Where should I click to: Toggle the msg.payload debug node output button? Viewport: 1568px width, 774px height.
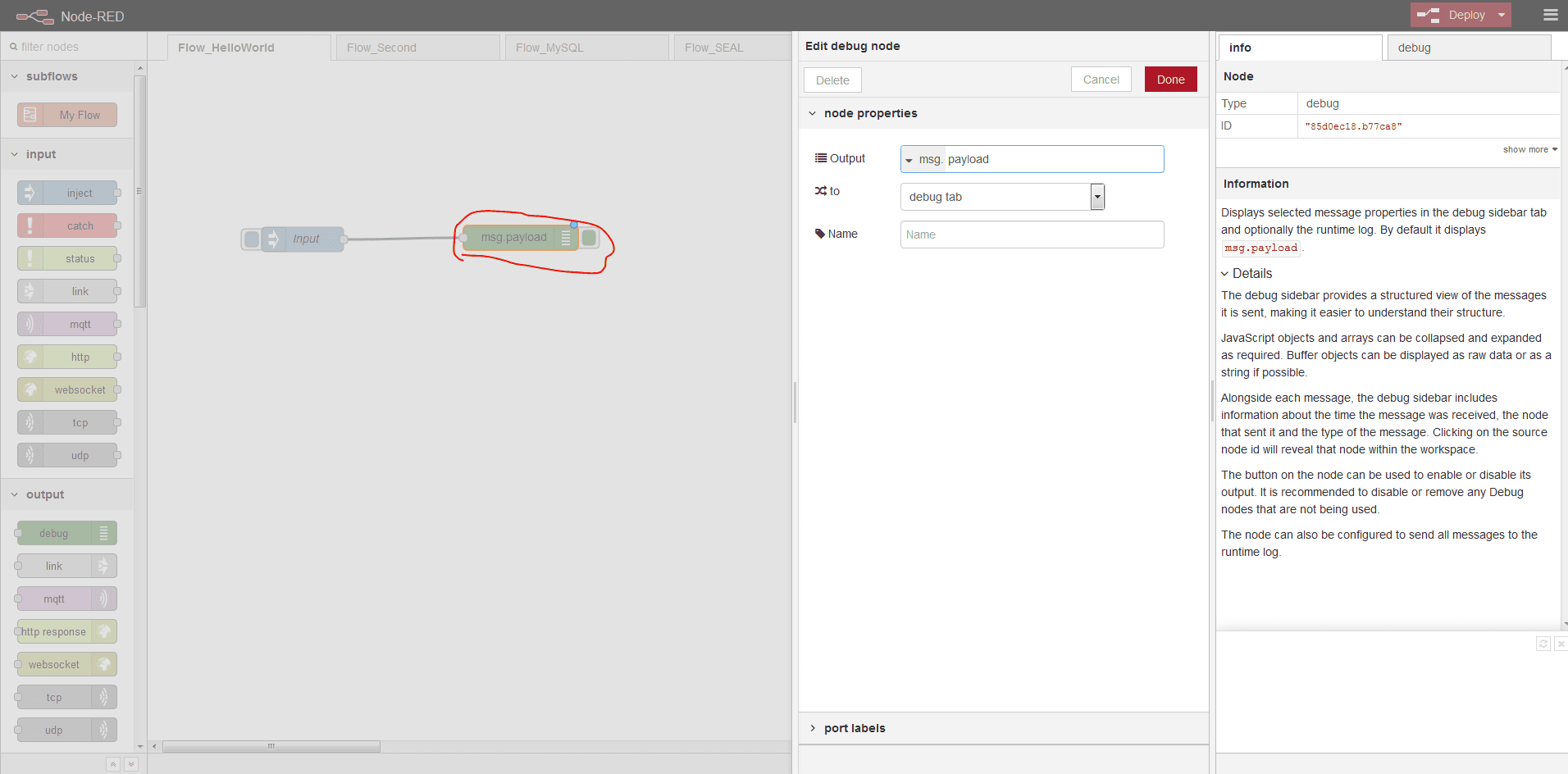589,238
